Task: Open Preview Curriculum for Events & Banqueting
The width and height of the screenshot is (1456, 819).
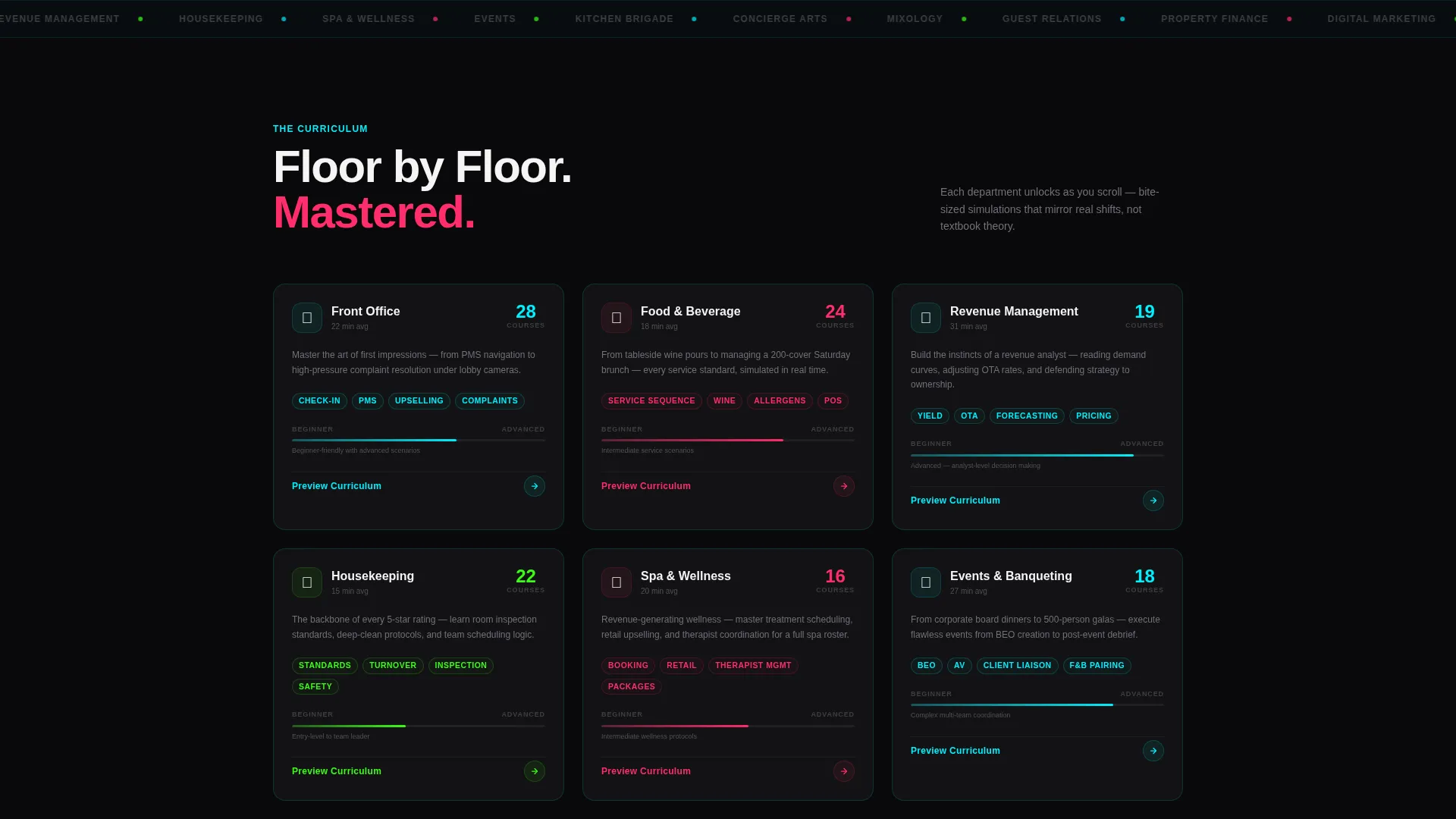Action: pos(955,751)
